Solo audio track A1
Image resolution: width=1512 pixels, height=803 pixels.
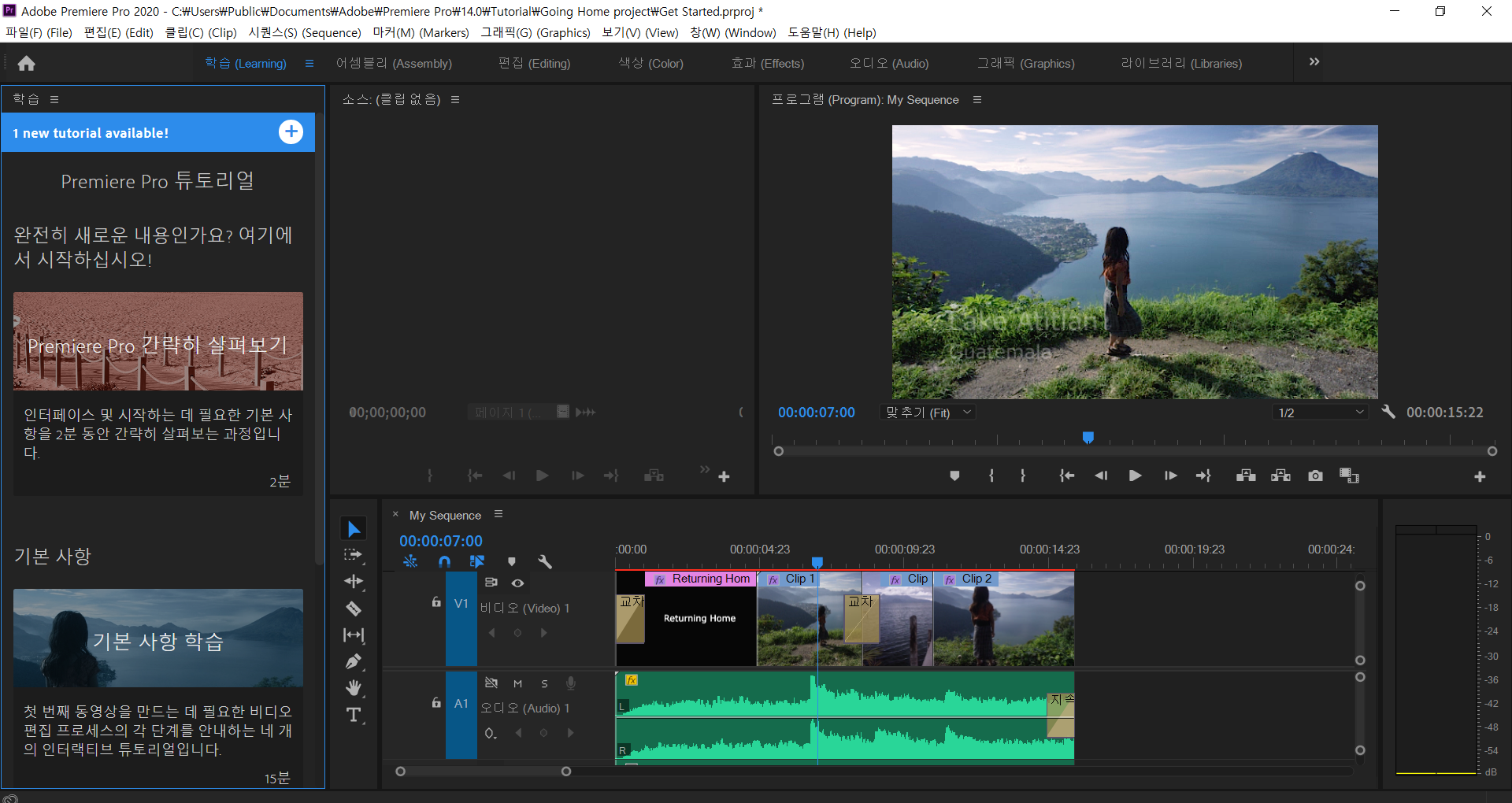point(544,683)
